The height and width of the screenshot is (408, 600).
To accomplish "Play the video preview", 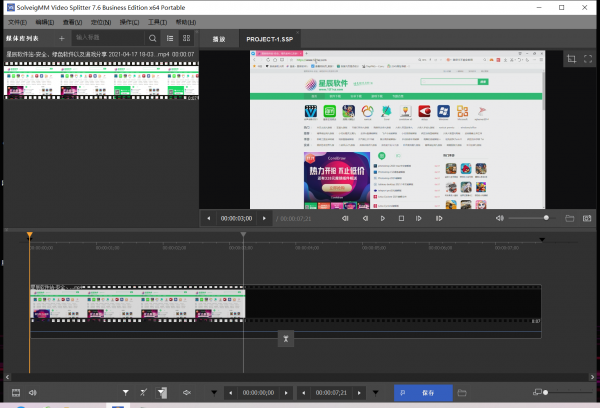I will pos(383,219).
